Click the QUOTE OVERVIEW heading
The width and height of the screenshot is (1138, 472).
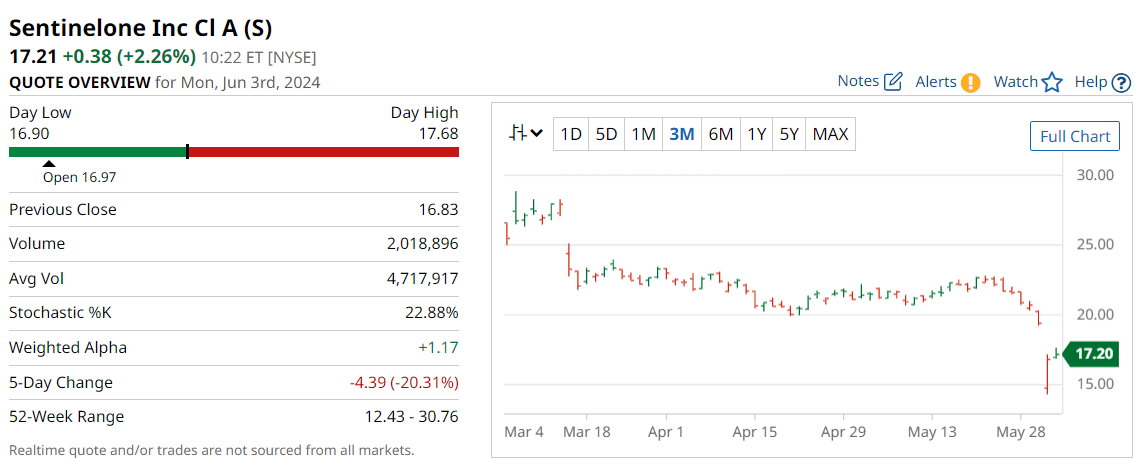(x=80, y=82)
